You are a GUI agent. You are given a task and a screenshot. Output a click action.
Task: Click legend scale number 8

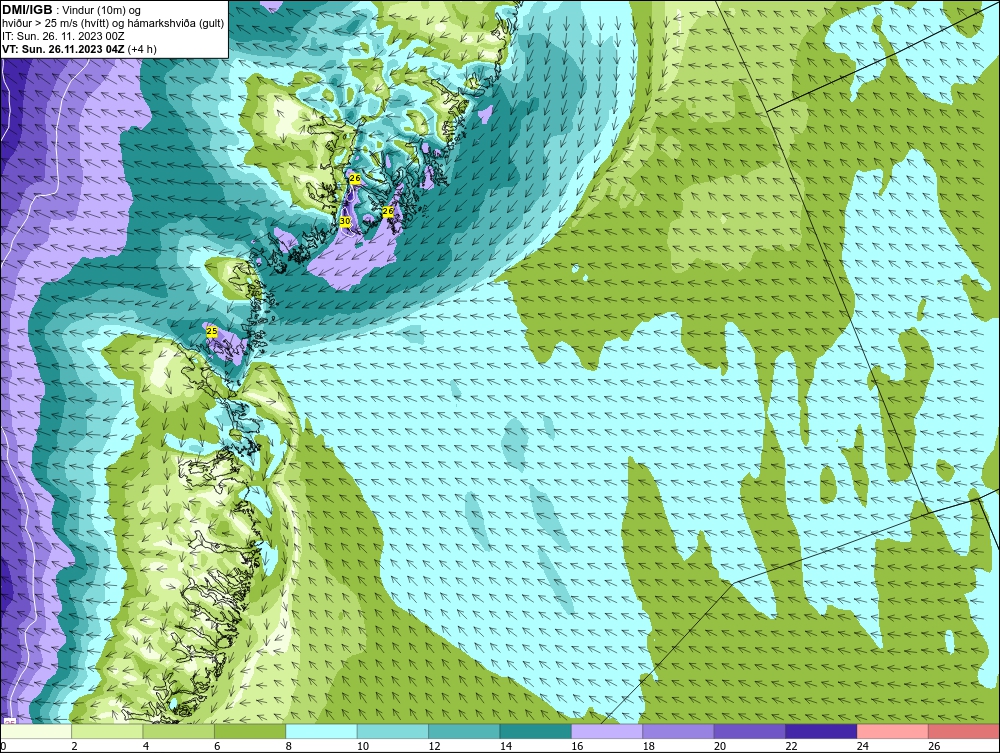point(289,746)
